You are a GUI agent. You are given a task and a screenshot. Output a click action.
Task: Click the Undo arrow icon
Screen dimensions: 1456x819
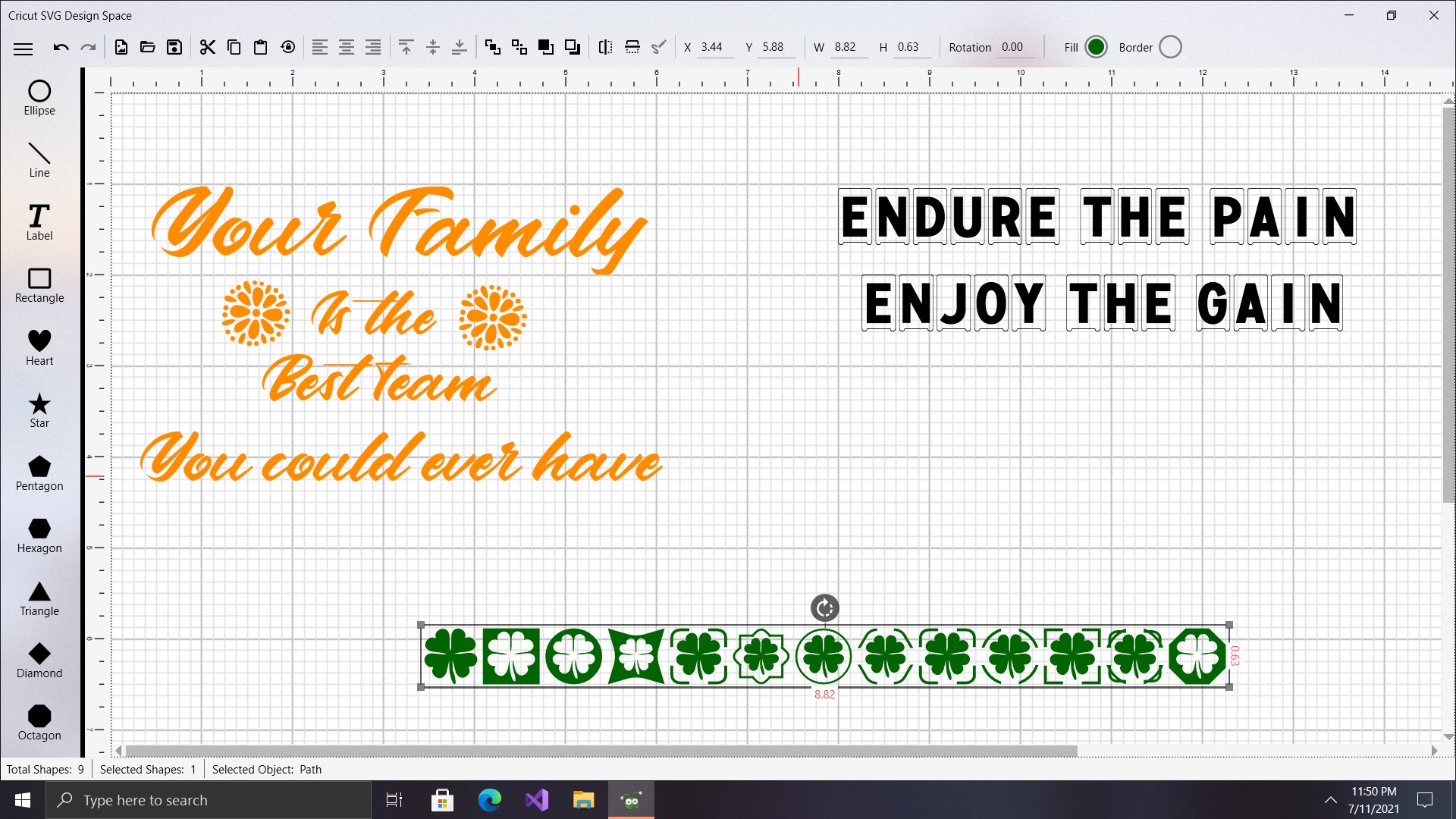(x=61, y=47)
